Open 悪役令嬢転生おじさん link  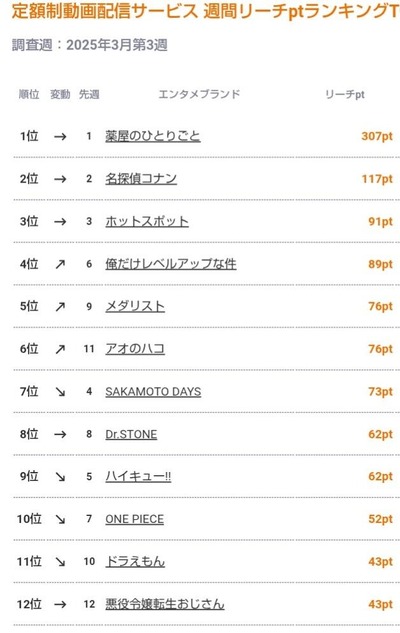click(165, 604)
